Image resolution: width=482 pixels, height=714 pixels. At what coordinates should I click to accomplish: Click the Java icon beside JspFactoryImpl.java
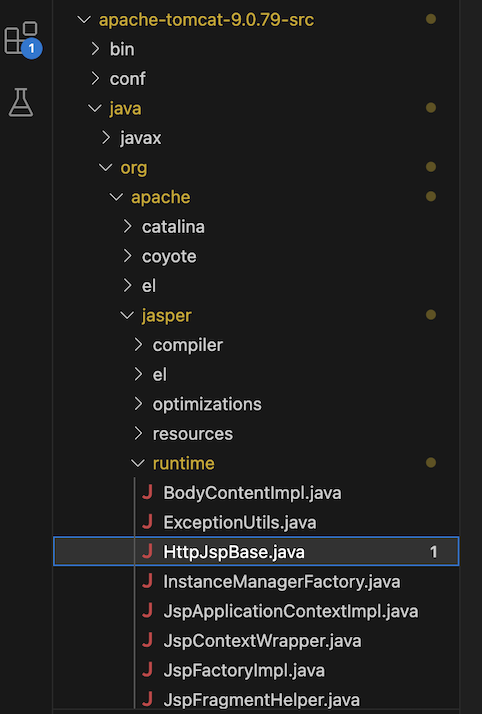coord(147,670)
